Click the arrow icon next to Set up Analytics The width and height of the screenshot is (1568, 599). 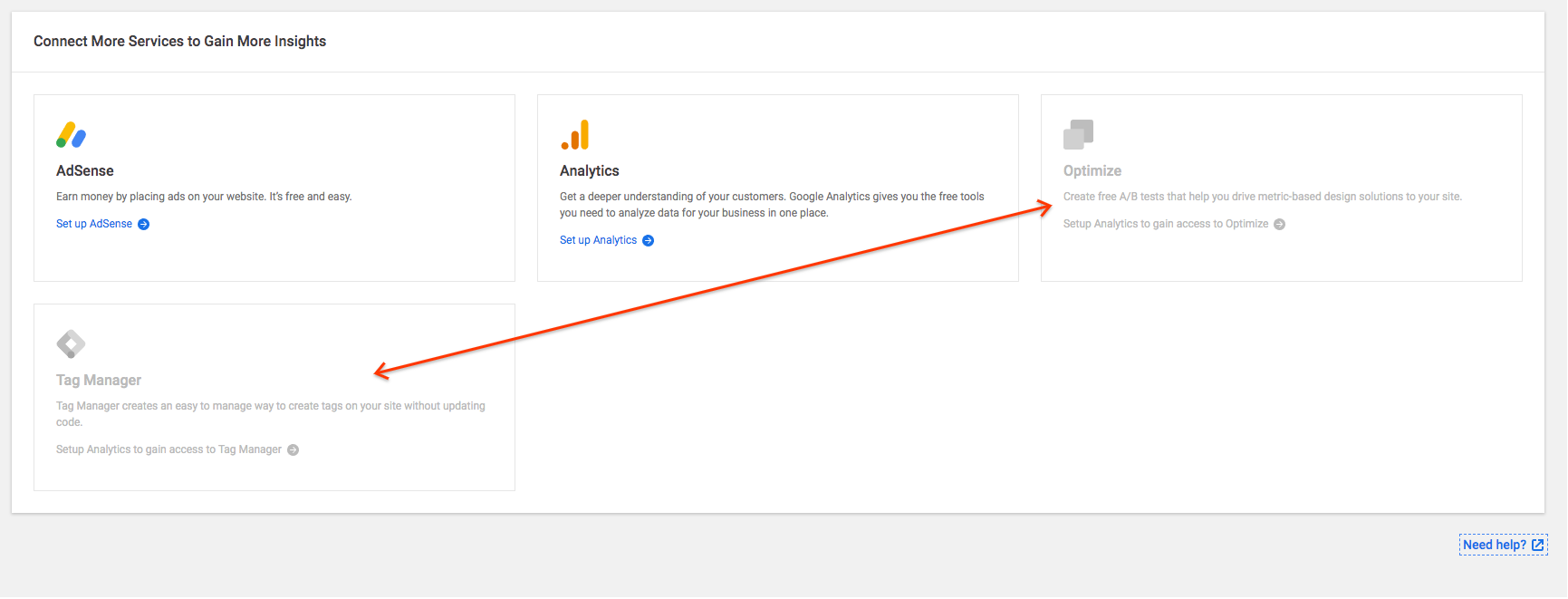[648, 241]
